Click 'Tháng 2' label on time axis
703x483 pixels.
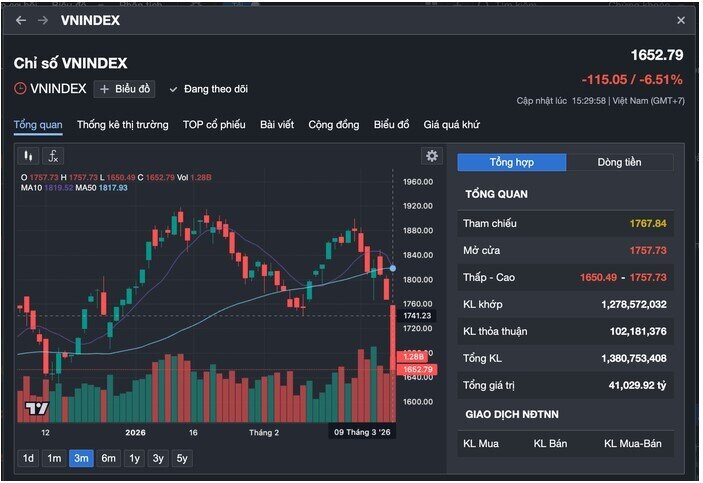coord(264,432)
